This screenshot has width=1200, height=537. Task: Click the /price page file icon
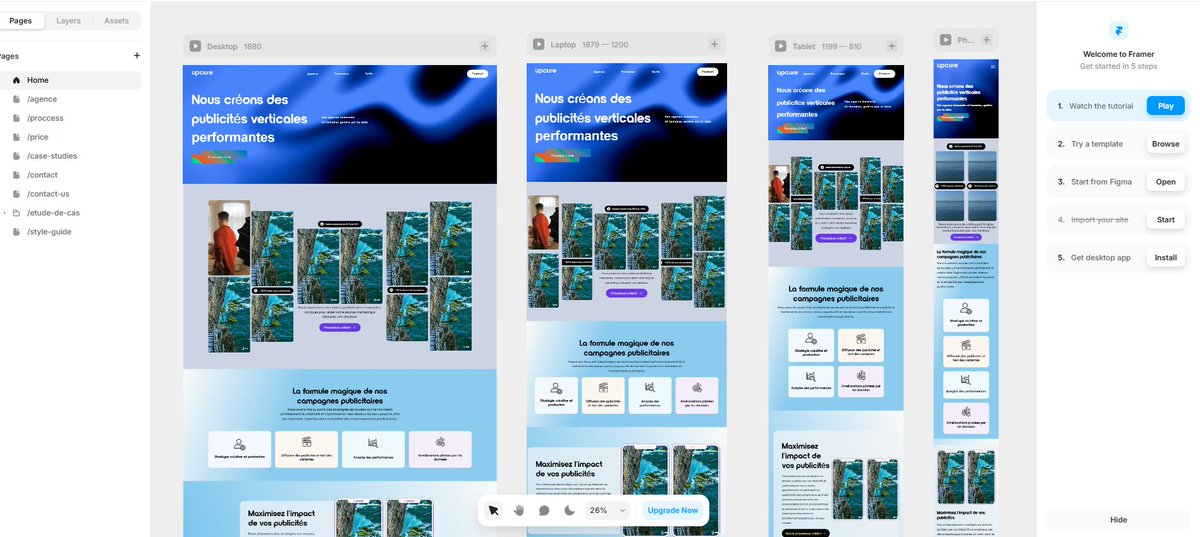click(x=16, y=137)
